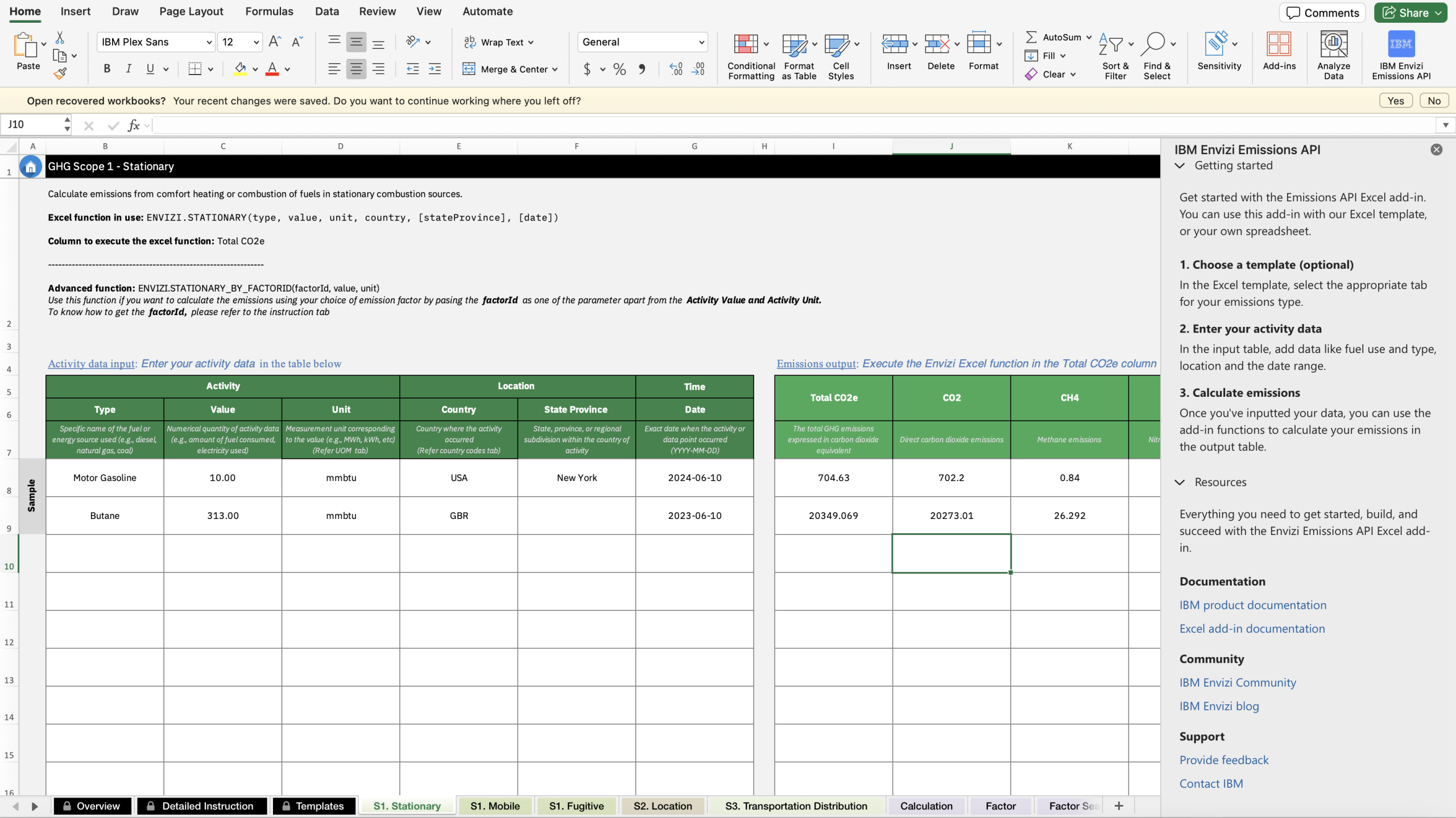Open the IBM Envizi Emissions API add-in
Image resolution: width=1456 pixels, height=818 pixels.
click(x=1401, y=56)
